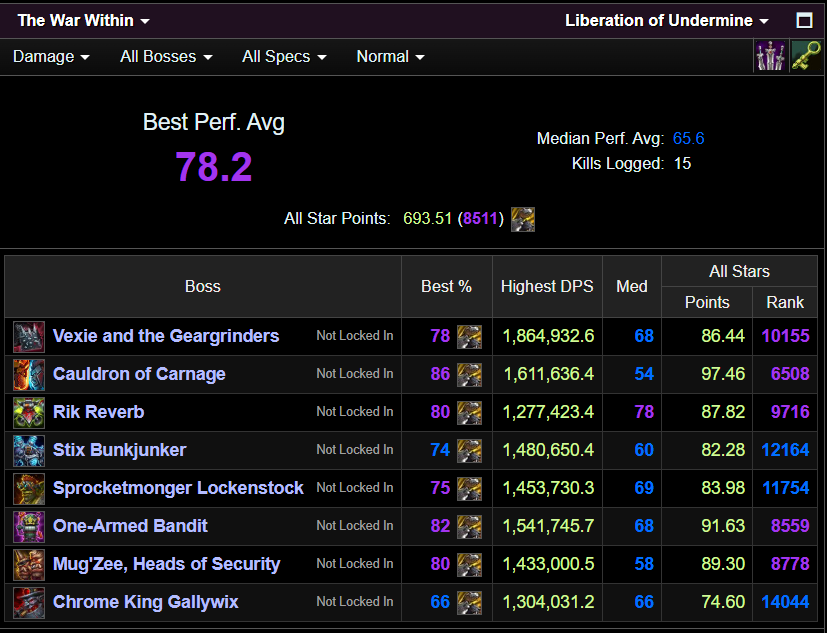Click the Rik Reverb boss portrait icon

(x=29, y=412)
